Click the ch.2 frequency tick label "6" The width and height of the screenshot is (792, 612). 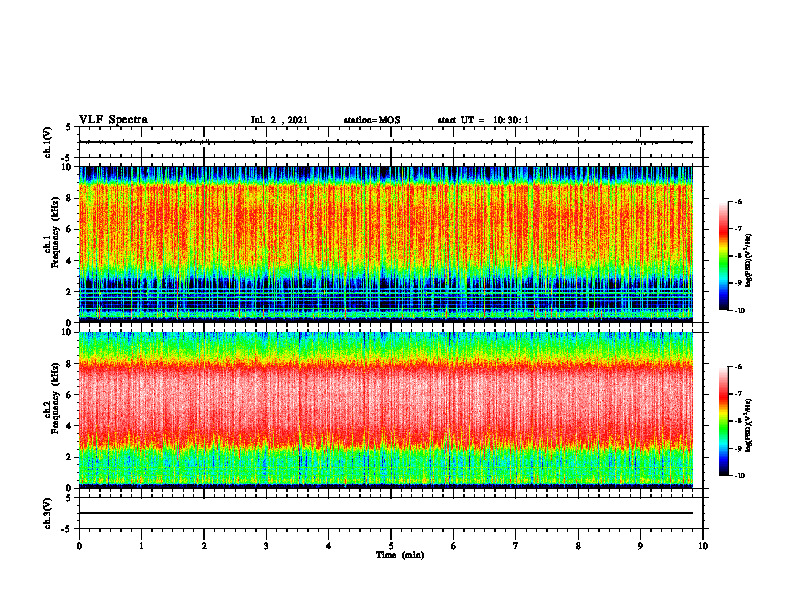[x=69, y=395]
